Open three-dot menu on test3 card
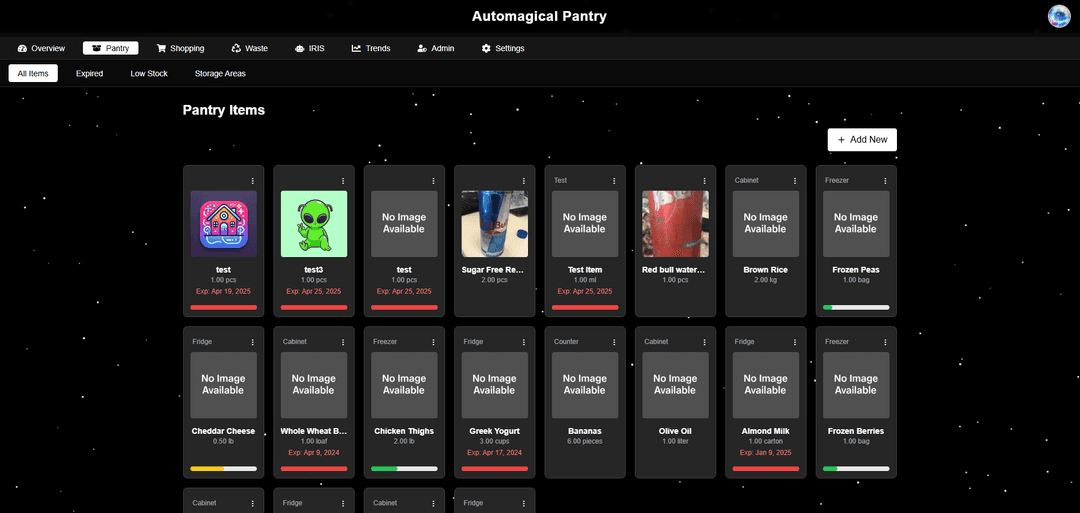The height and width of the screenshot is (513, 1080). point(343,180)
